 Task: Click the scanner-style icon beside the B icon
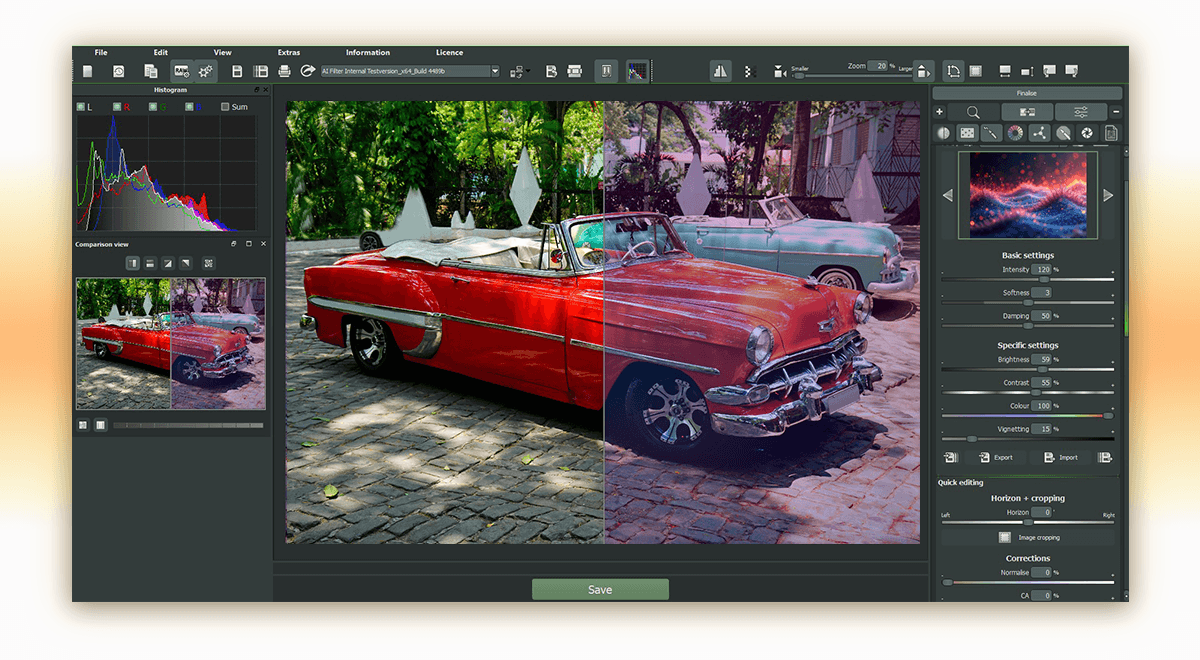click(575, 71)
